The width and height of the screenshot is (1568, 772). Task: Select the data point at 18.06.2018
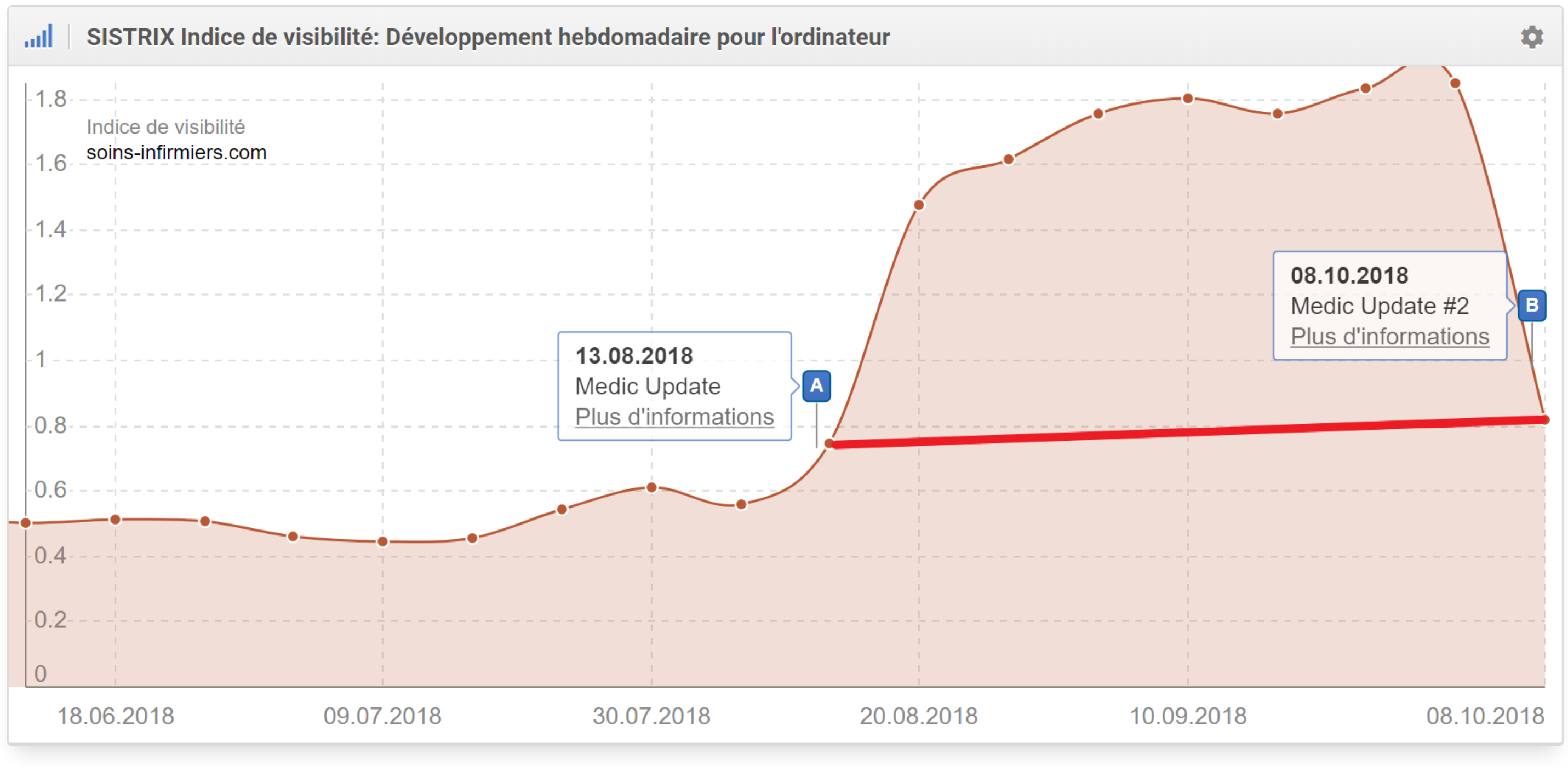115,520
